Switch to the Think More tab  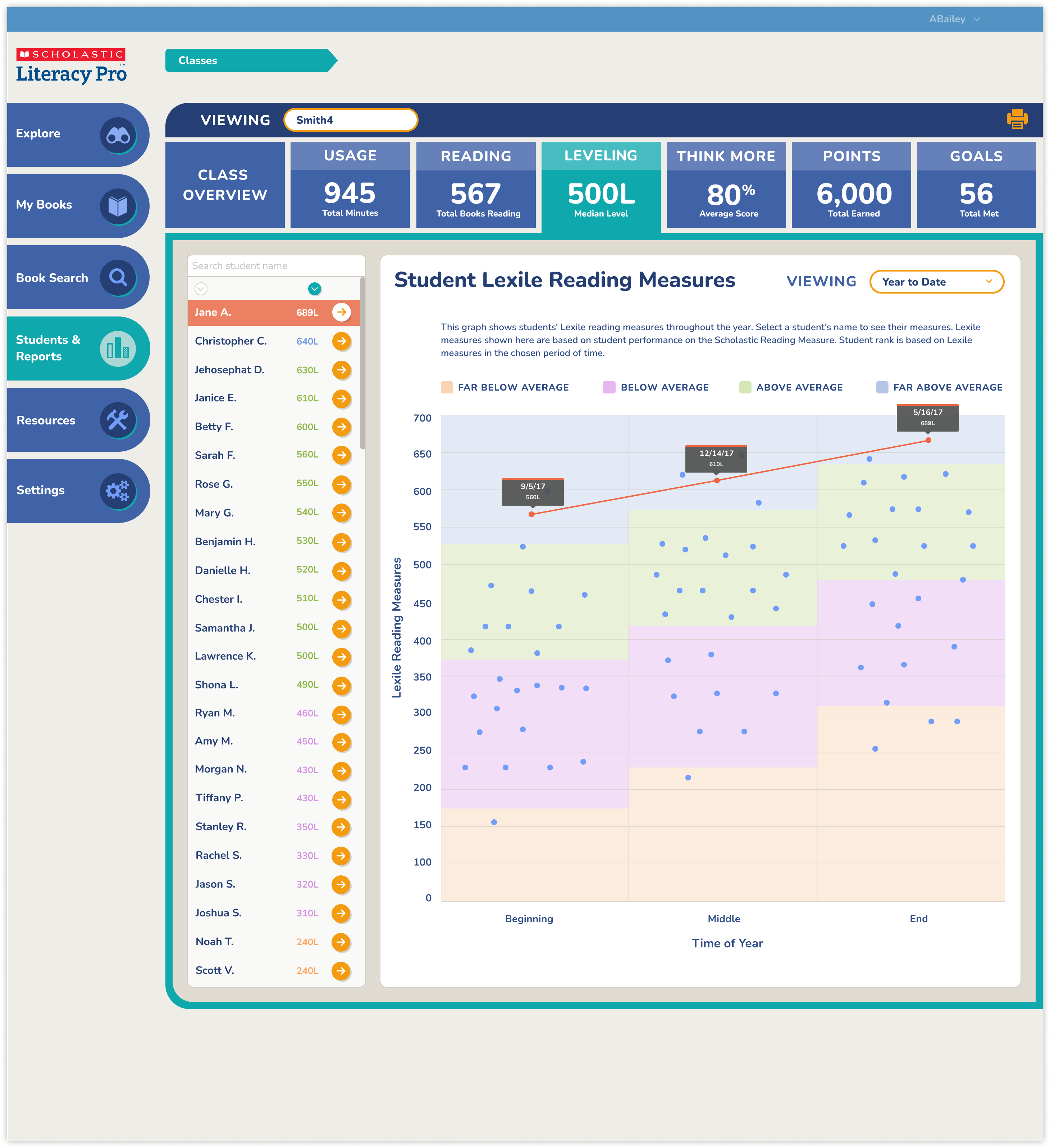(726, 185)
